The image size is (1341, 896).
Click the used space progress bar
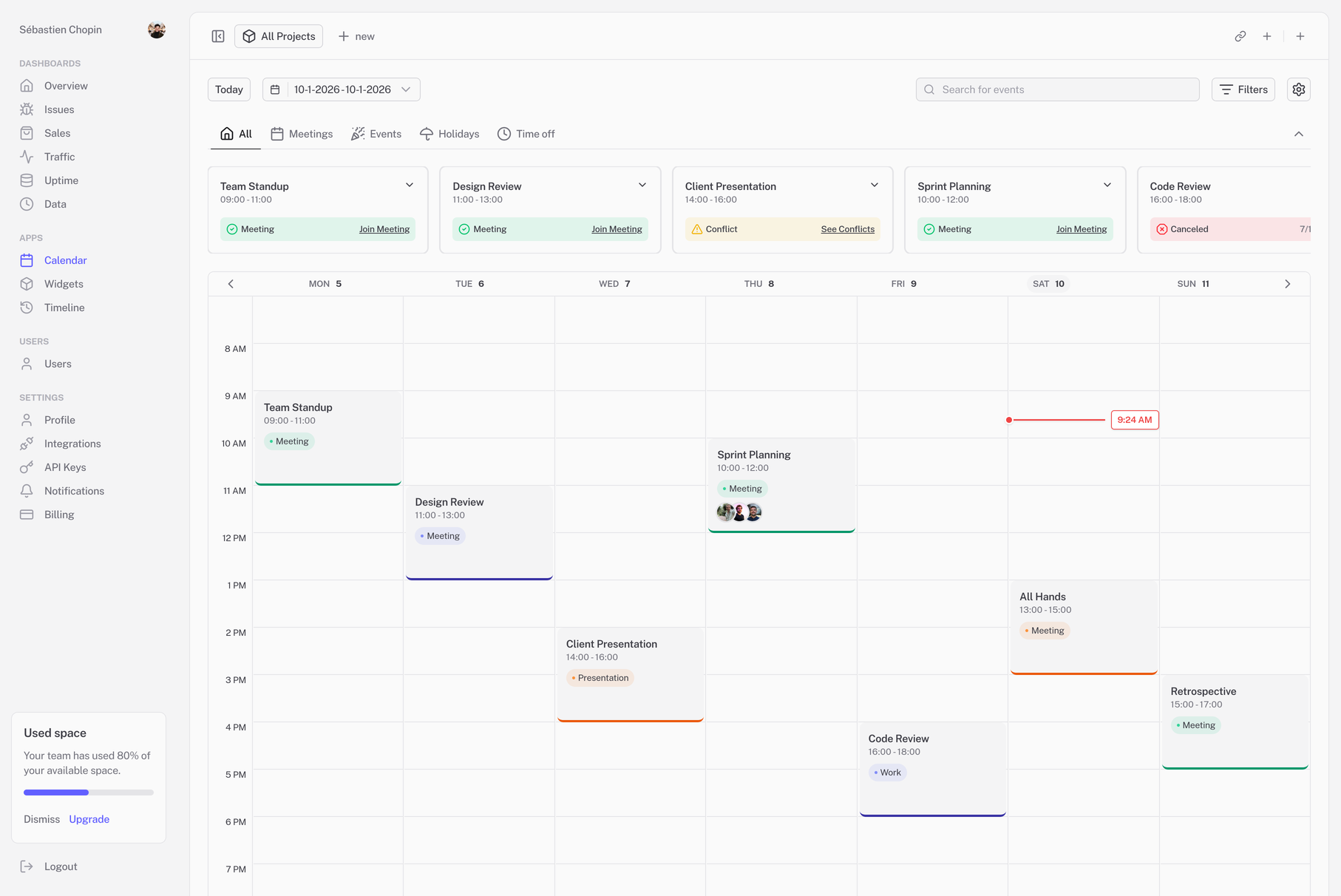(x=89, y=793)
